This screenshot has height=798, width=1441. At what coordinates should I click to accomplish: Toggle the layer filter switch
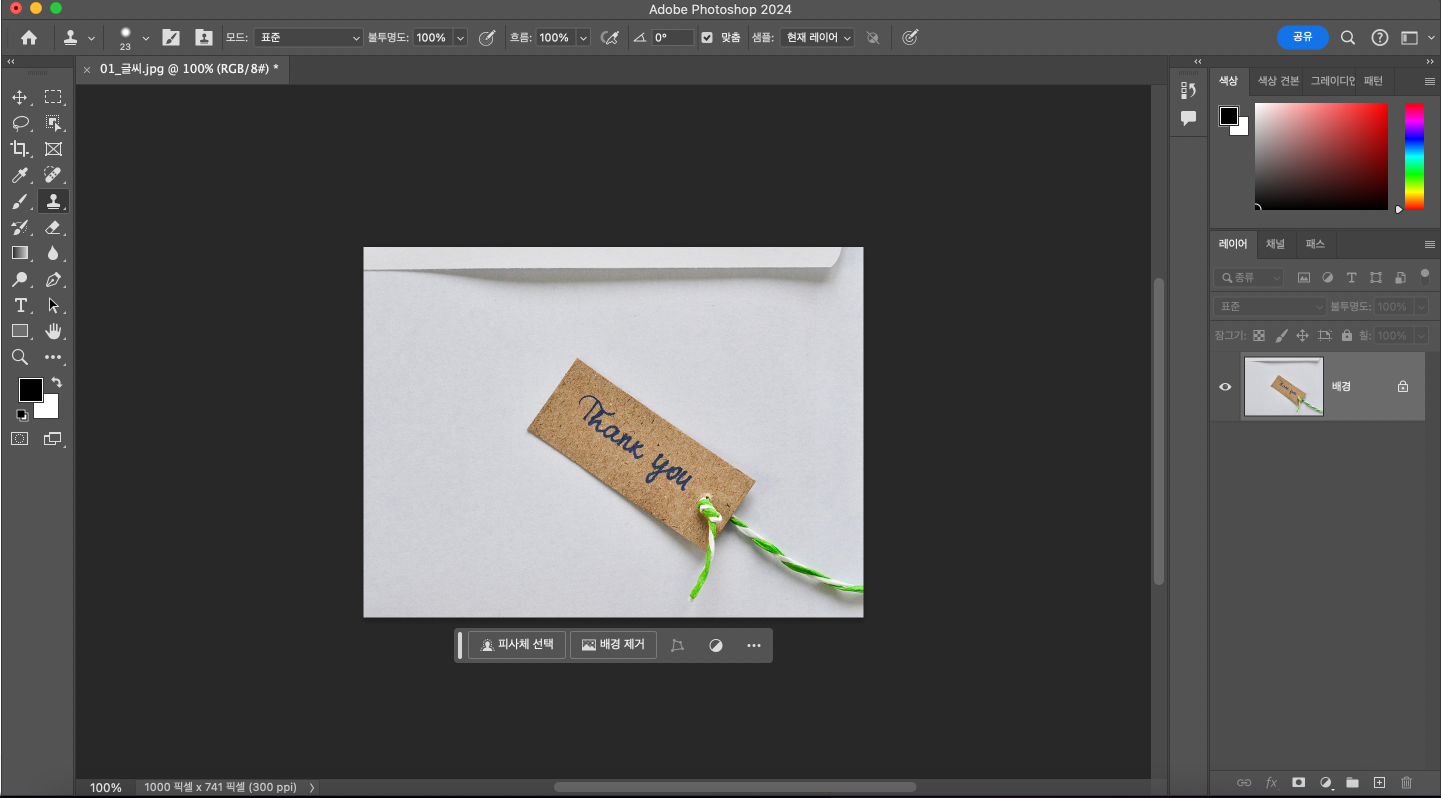click(x=1425, y=276)
